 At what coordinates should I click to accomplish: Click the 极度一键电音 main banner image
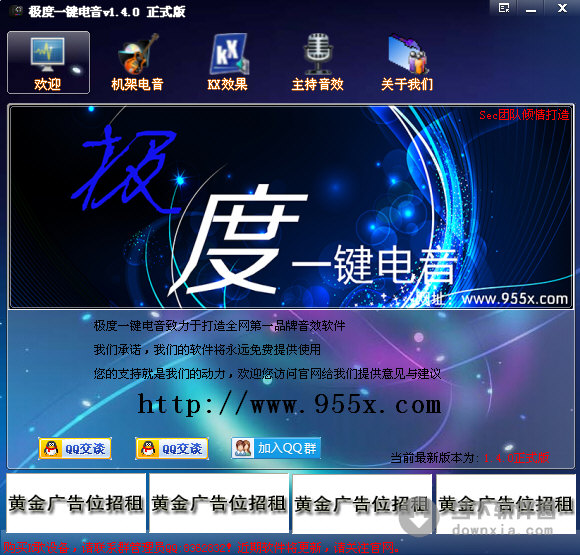tap(291, 207)
